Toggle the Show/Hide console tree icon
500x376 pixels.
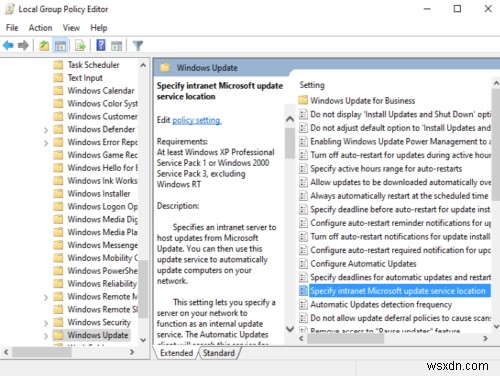coord(60,45)
